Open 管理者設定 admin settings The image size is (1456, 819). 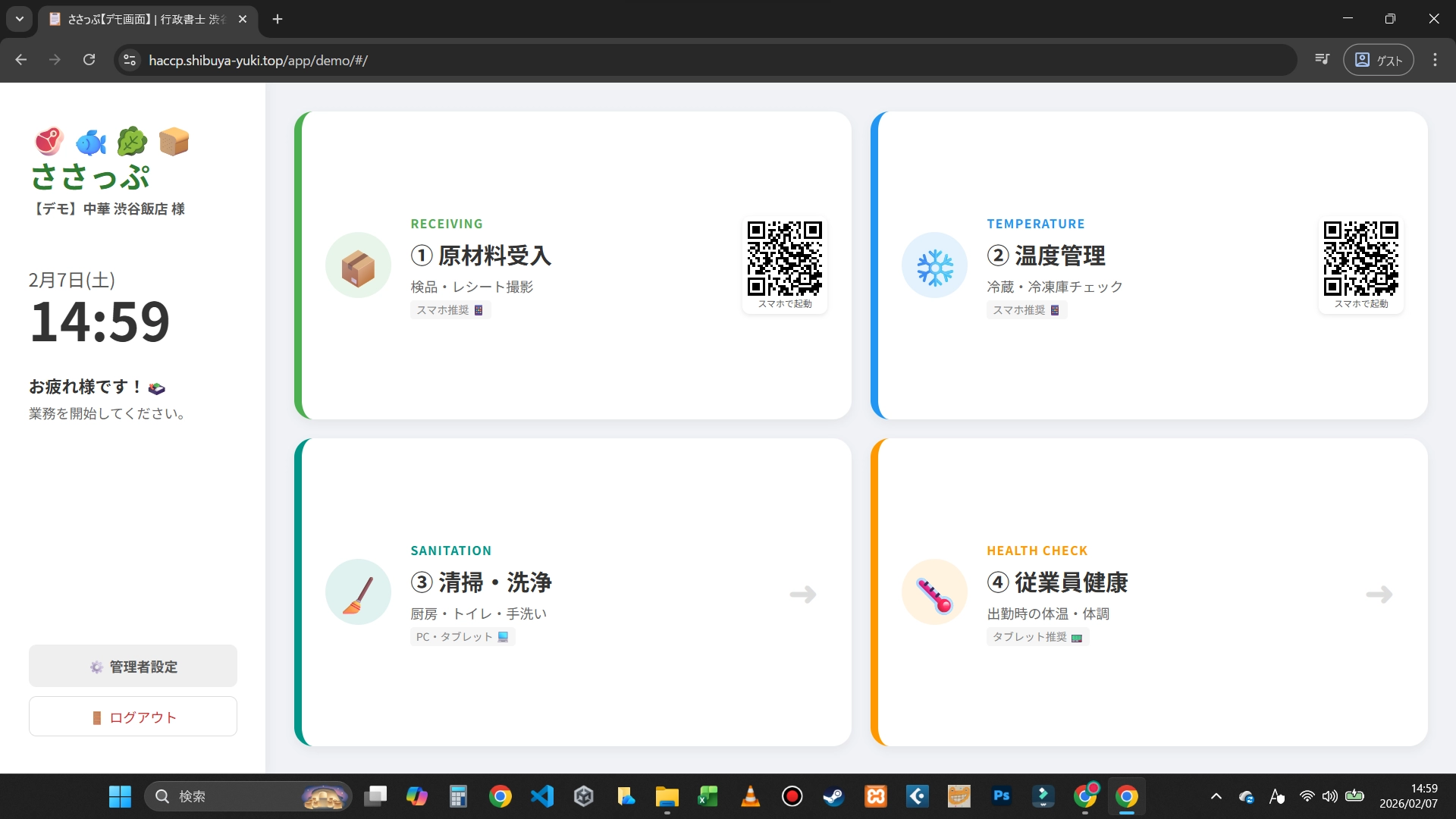point(133,667)
